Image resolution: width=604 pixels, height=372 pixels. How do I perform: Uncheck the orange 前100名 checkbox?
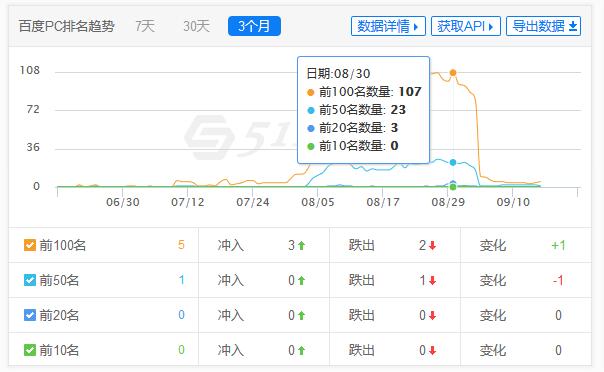tap(30, 245)
